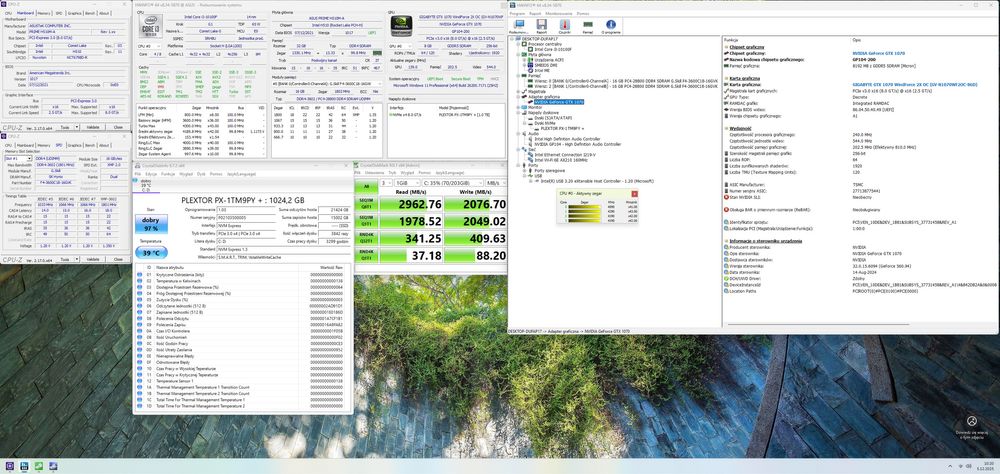Run 'All' benchmark in CrystalDiskMark
1000x474 pixels.
coord(366,186)
